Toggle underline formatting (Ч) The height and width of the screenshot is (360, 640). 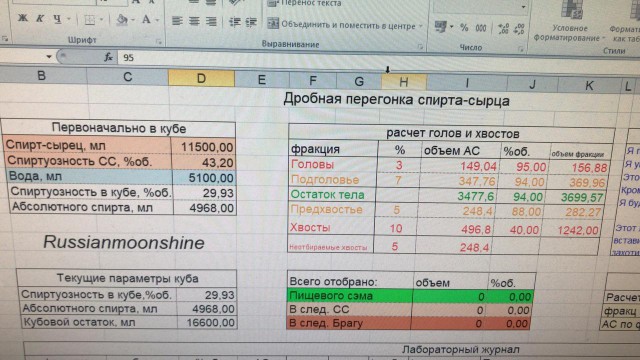point(58,19)
